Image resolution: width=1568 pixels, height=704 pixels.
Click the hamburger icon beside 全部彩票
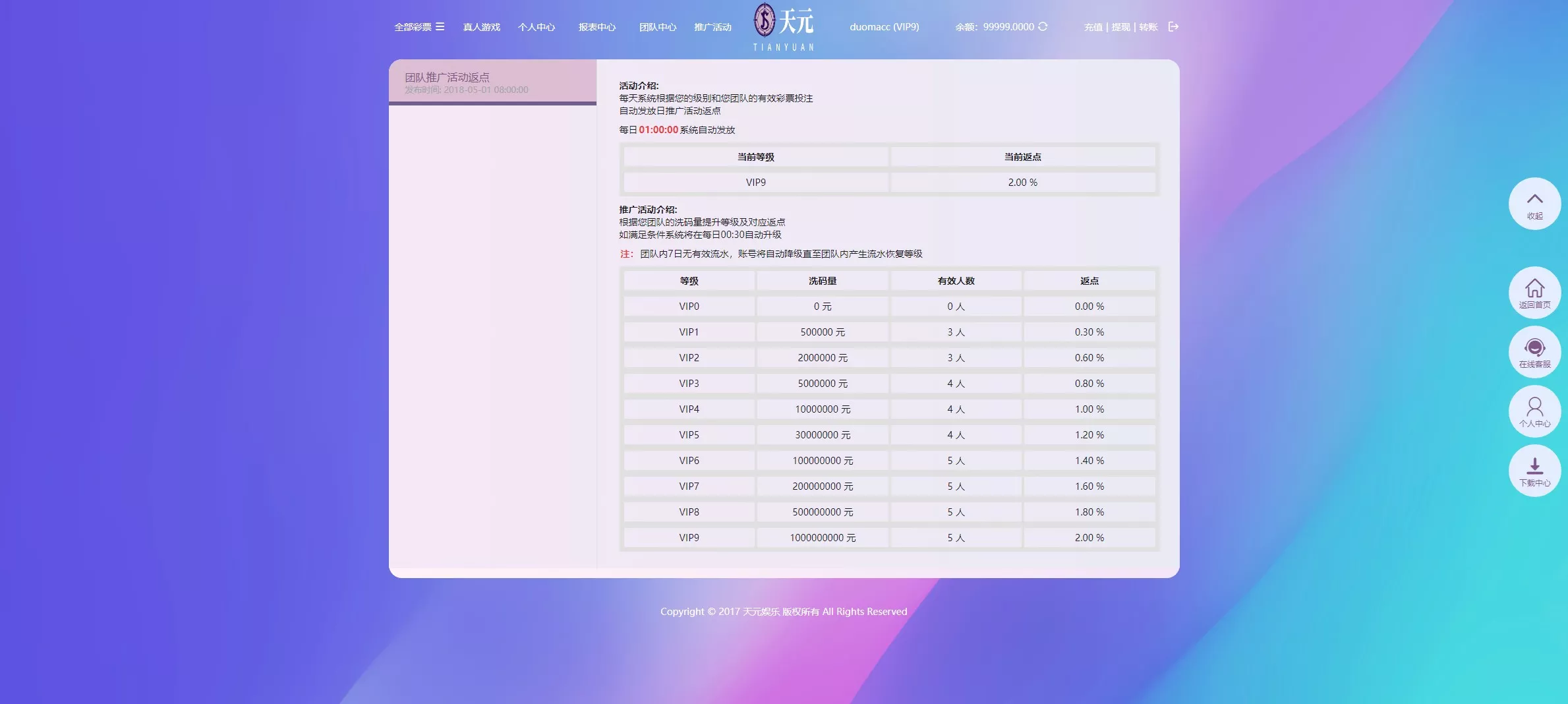[x=440, y=27]
